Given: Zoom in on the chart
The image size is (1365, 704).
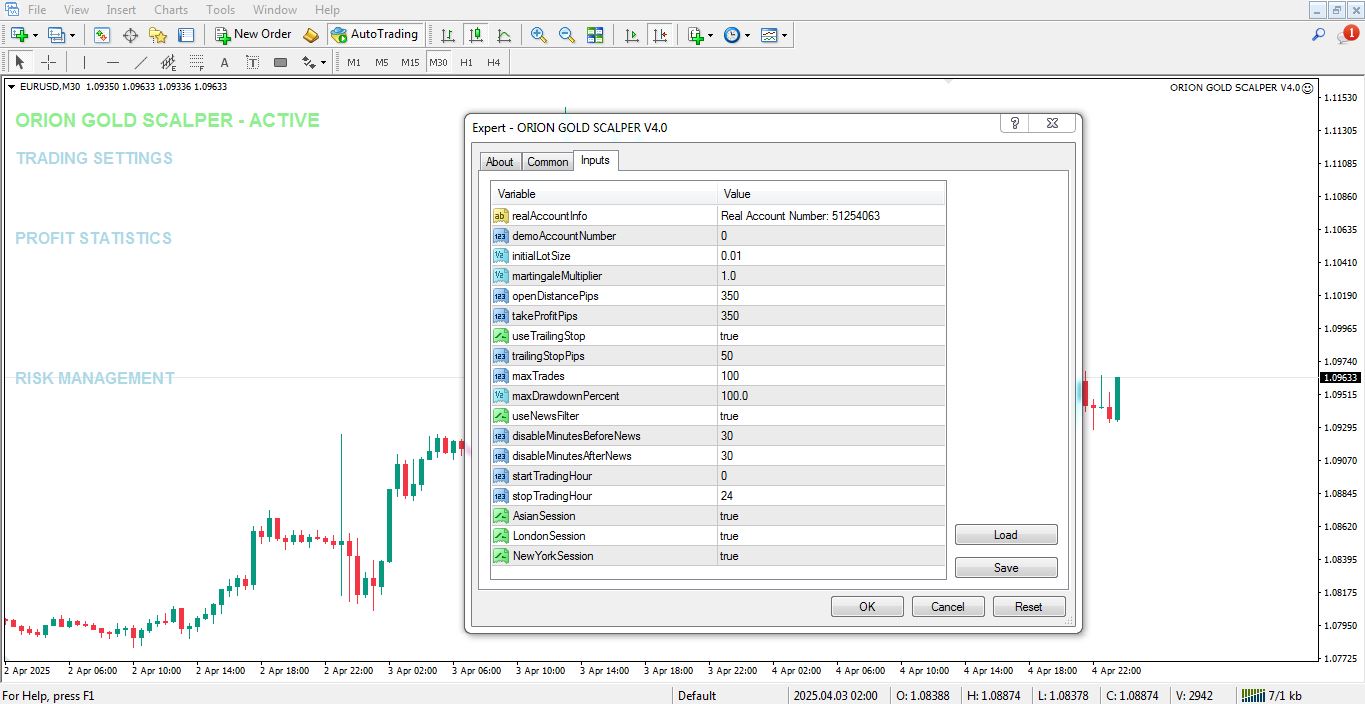Looking at the screenshot, I should point(539,35).
